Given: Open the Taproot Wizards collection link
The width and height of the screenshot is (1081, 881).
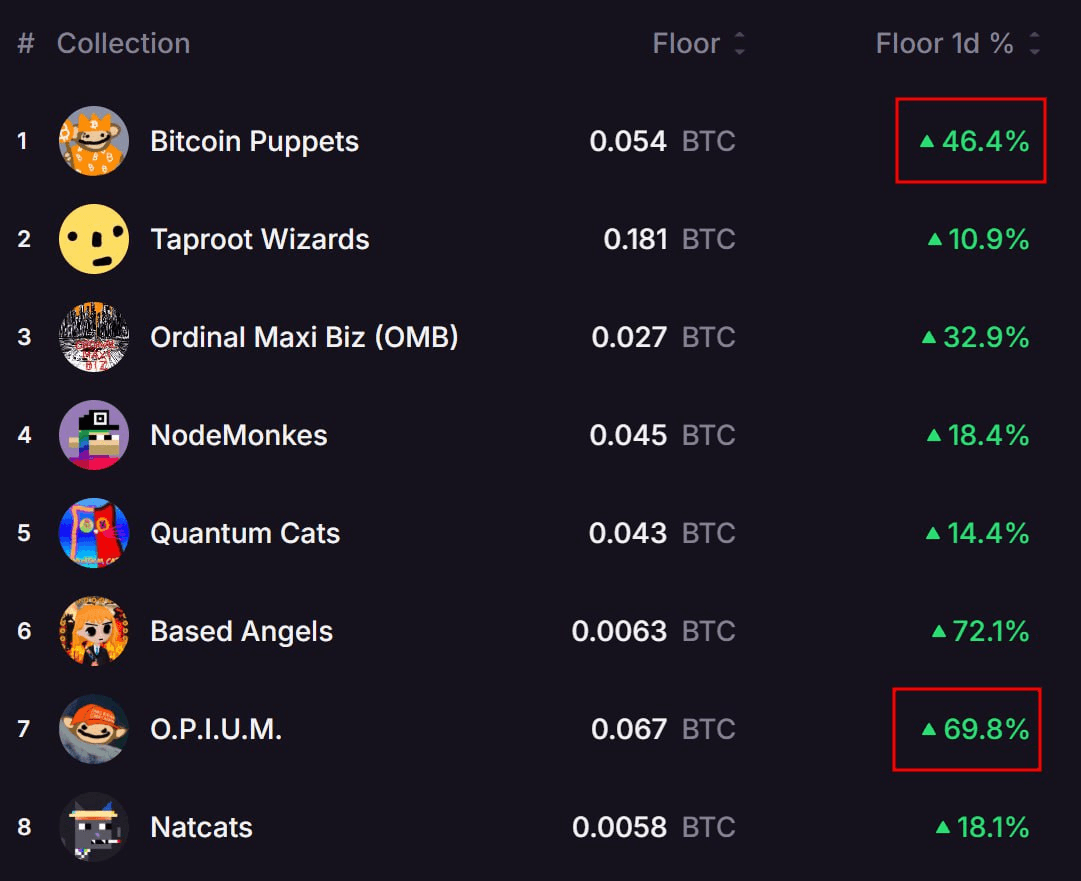Looking at the screenshot, I should [260, 239].
